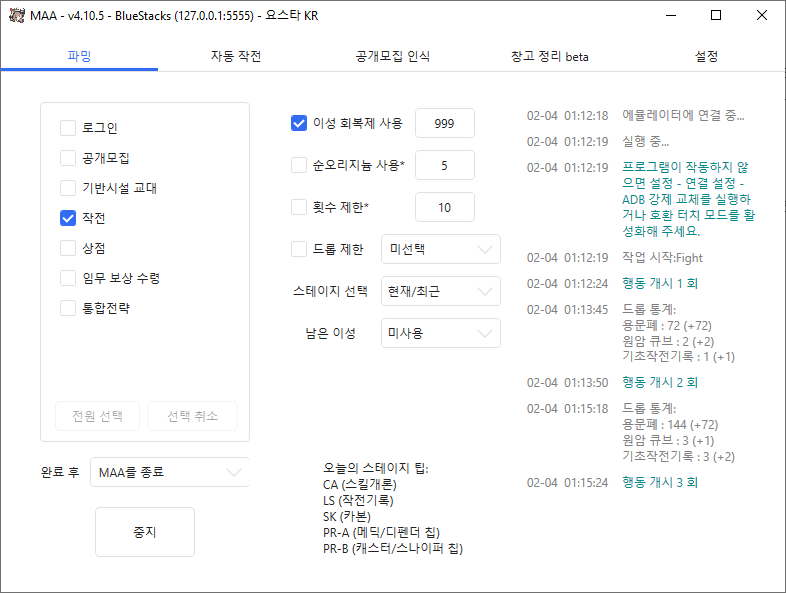Uncheck the 작전 checkbox

point(68,218)
